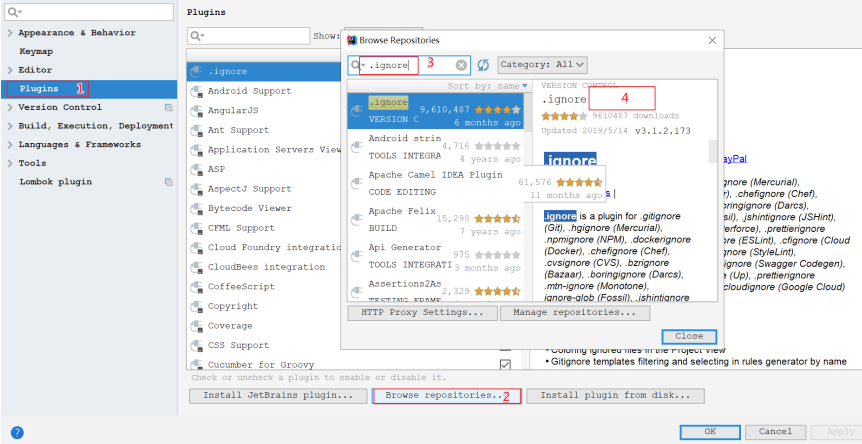Screen dimensions: 862x444
Task: Click plugin icon of .ignore in installed list
Action: (x=196, y=71)
